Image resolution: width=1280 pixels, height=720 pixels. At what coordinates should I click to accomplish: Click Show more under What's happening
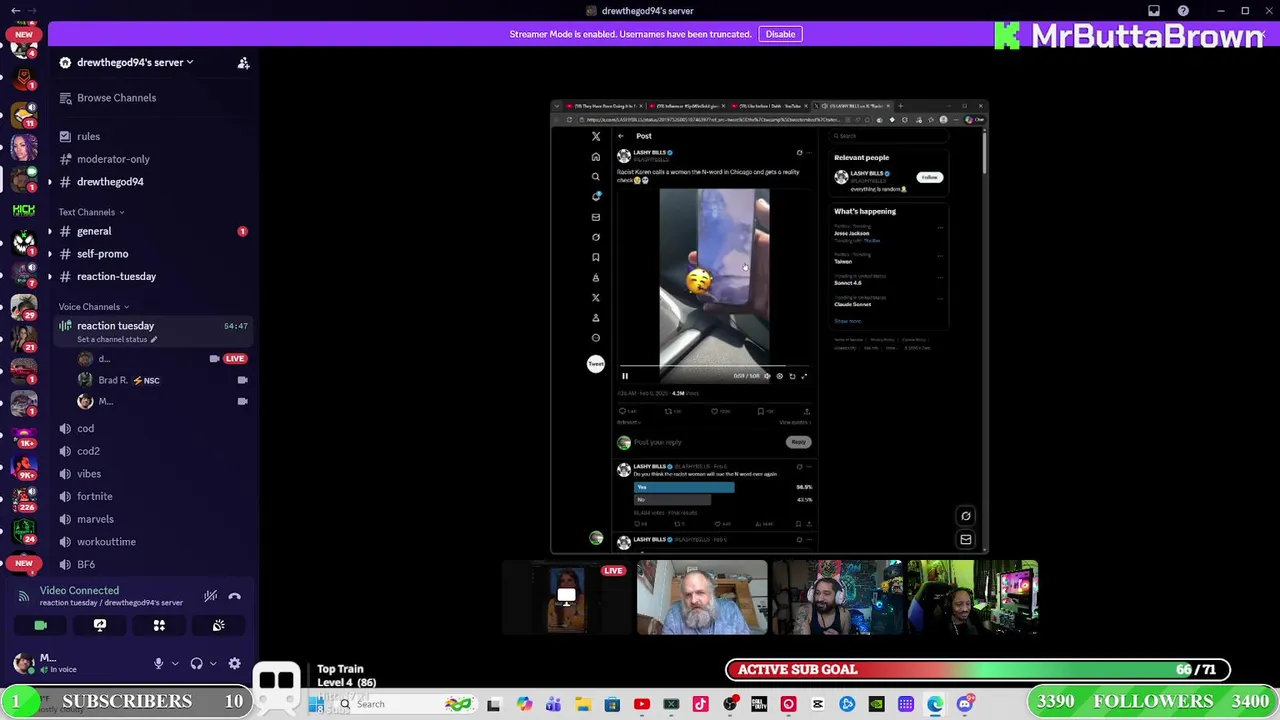[x=847, y=321]
